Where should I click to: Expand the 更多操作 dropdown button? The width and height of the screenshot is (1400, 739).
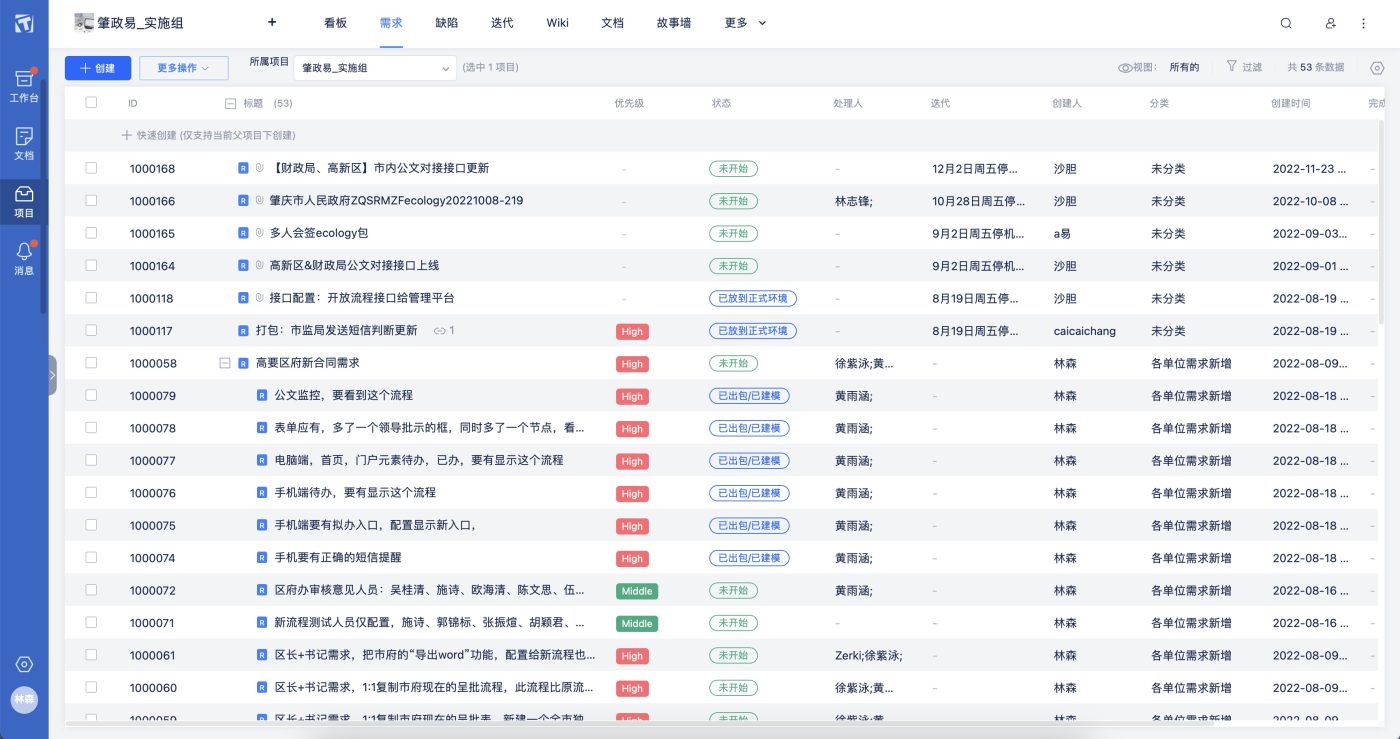pos(183,68)
